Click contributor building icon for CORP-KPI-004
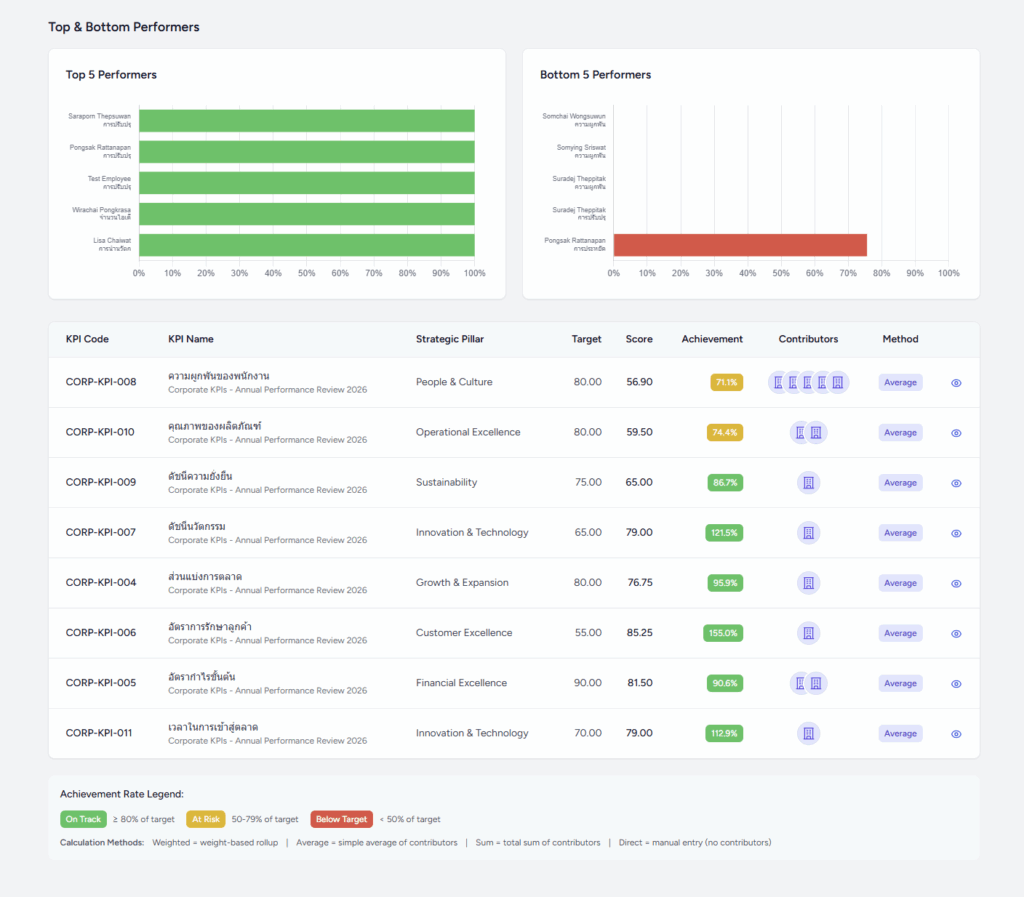This screenshot has width=1024, height=897. [x=808, y=583]
